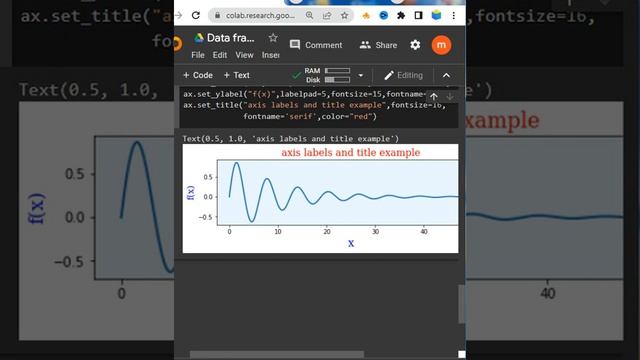Reload the page with the refresh icon
640x360 pixels.
(x=196, y=16)
